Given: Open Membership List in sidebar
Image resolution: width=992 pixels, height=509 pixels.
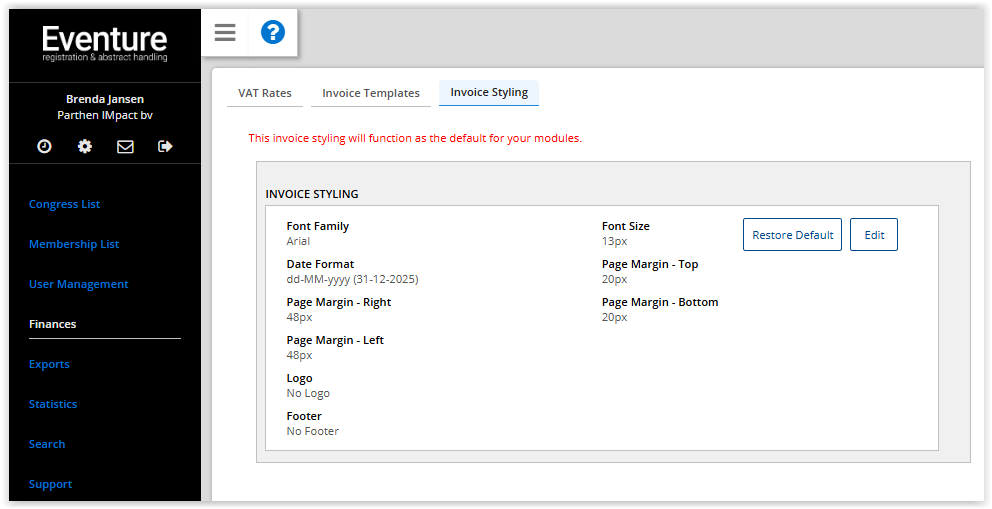Looking at the screenshot, I should (74, 244).
